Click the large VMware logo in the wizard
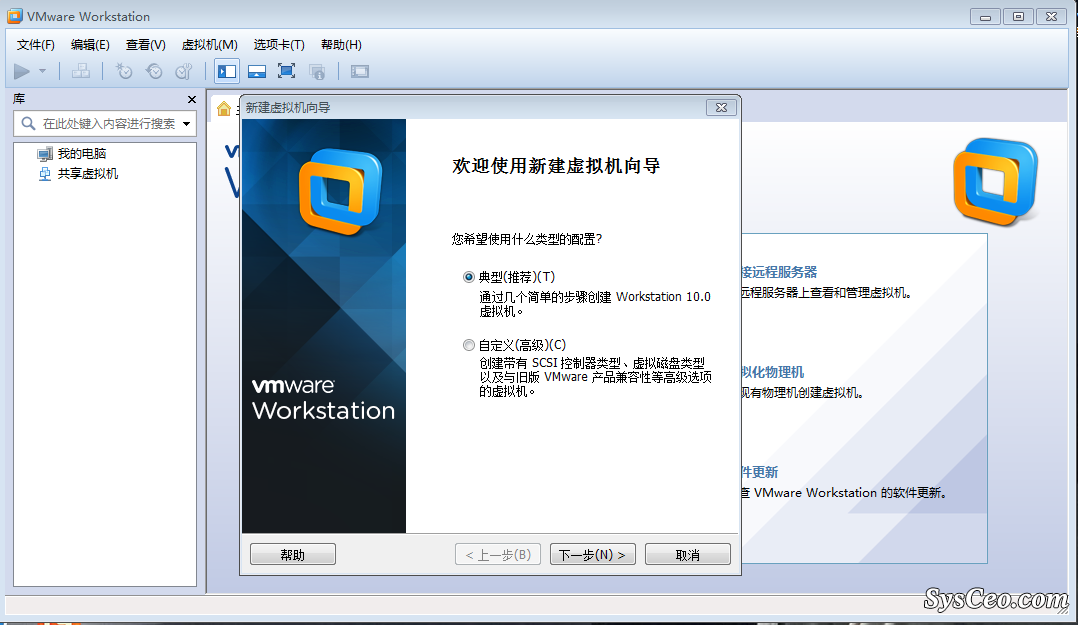The height and width of the screenshot is (625, 1078). click(x=340, y=192)
